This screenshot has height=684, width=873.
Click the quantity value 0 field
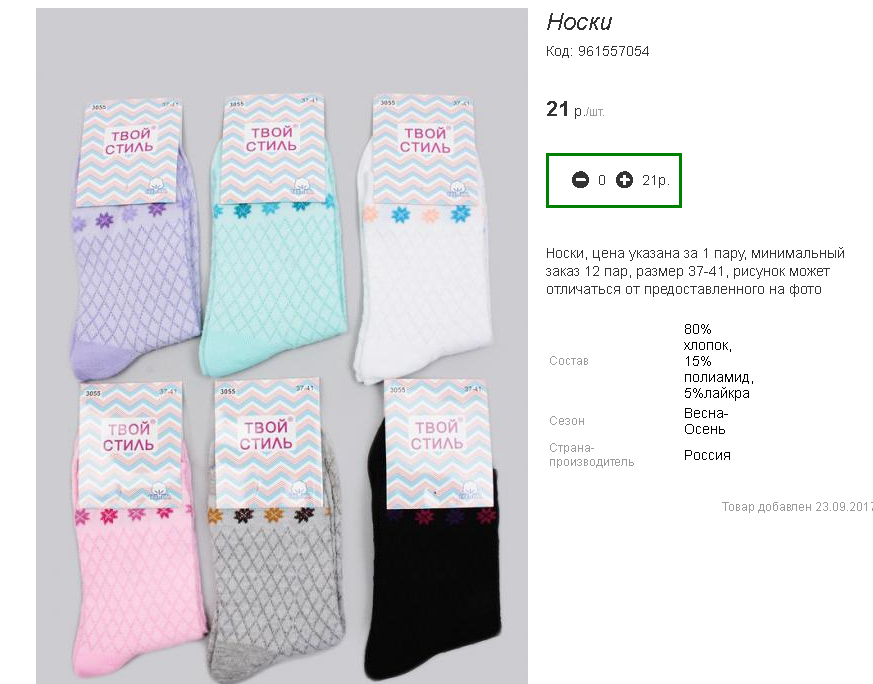(x=602, y=180)
